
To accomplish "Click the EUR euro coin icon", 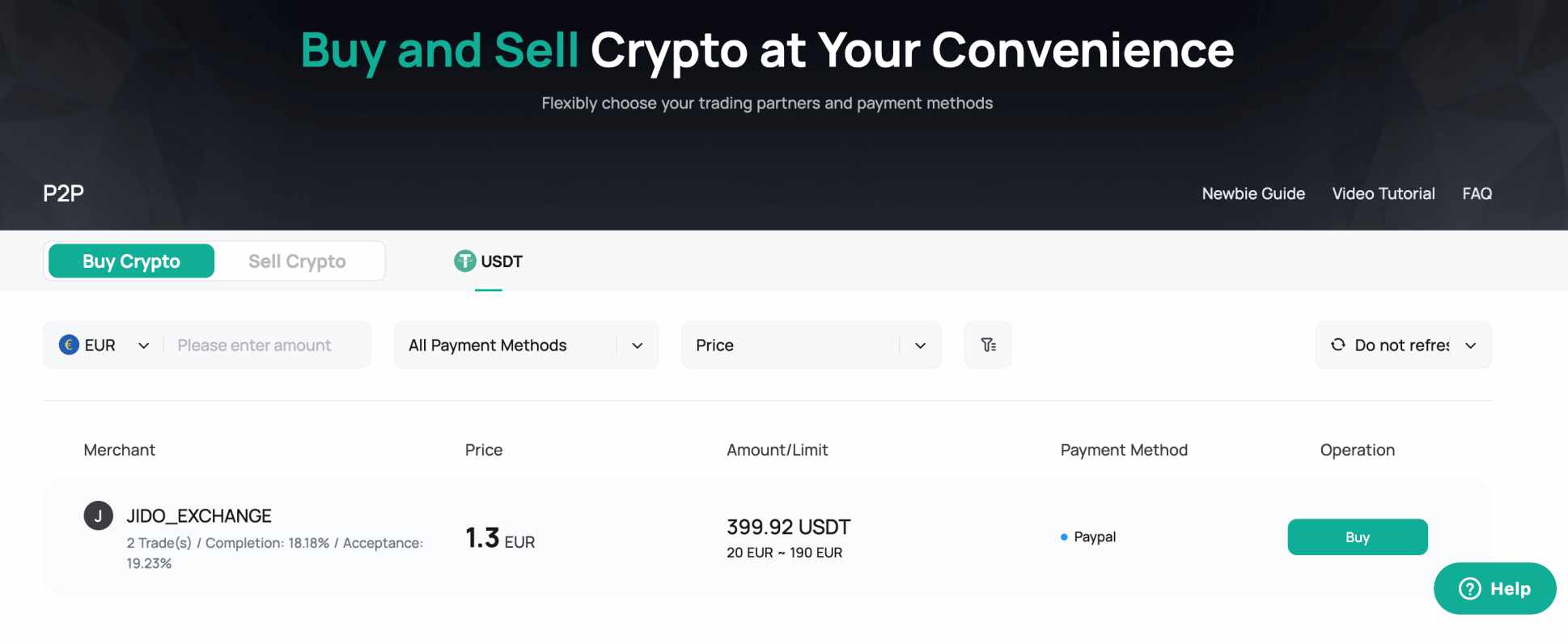I will (x=69, y=345).
